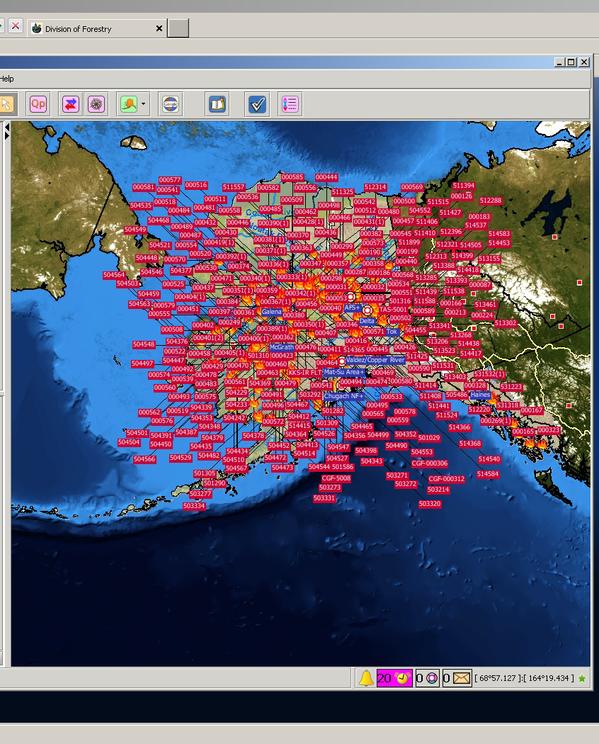Screen dimensions: 599x744
Task: Select the arrow pointer tool
Action: tap(8, 104)
